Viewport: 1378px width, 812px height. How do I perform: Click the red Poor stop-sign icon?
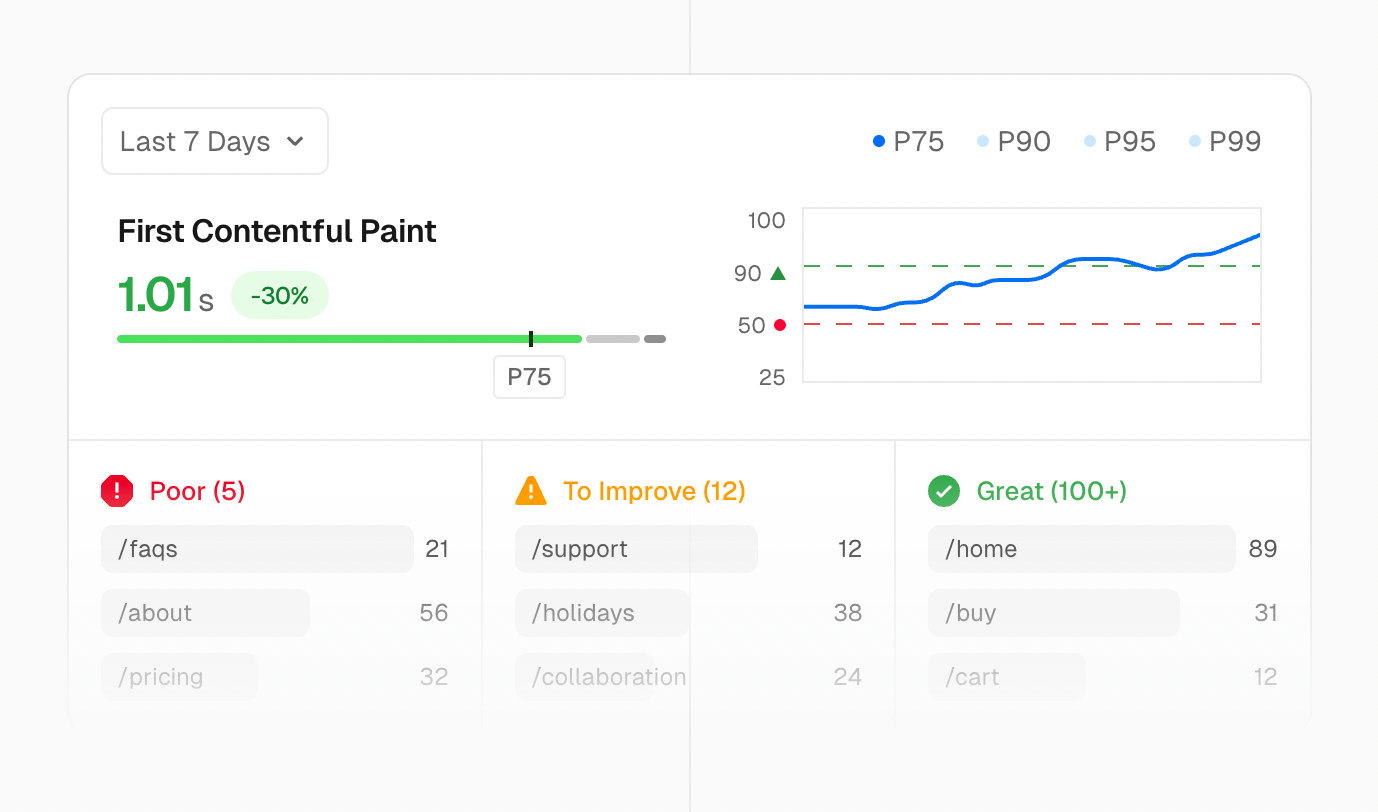pos(117,491)
